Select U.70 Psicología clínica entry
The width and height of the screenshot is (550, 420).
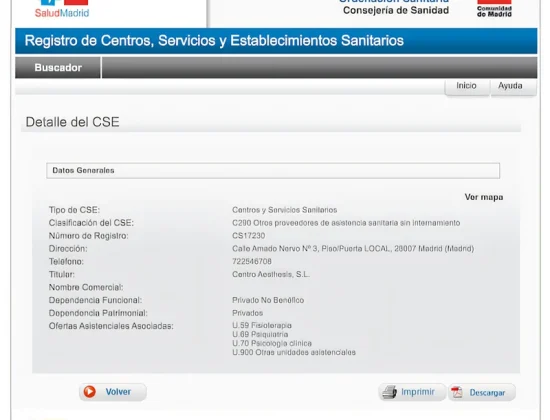(272, 343)
